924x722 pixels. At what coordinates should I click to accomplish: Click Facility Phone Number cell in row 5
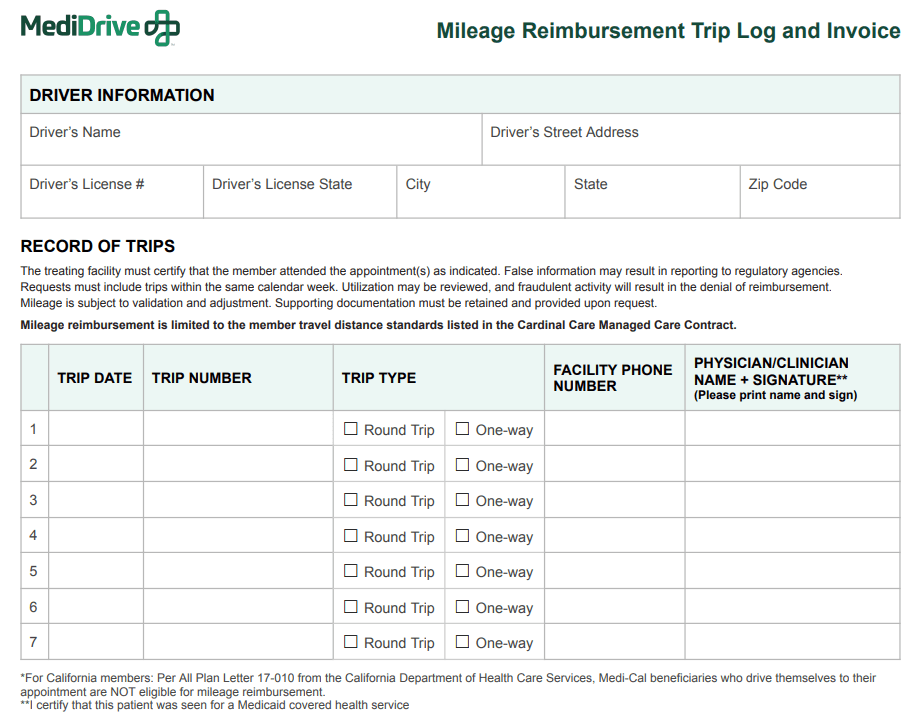click(x=615, y=571)
